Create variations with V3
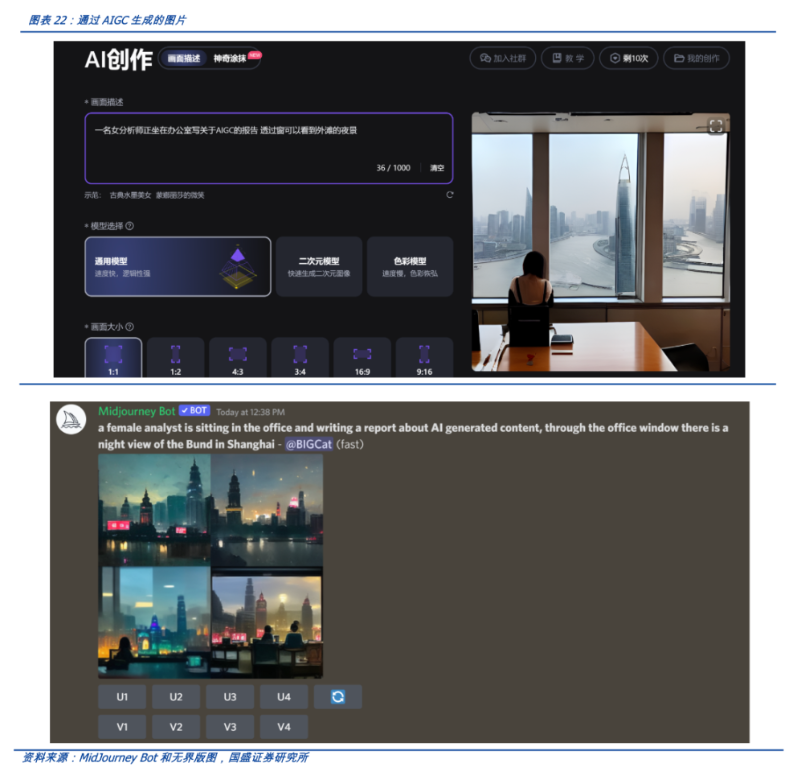This screenshot has height=773, width=804. (230, 727)
